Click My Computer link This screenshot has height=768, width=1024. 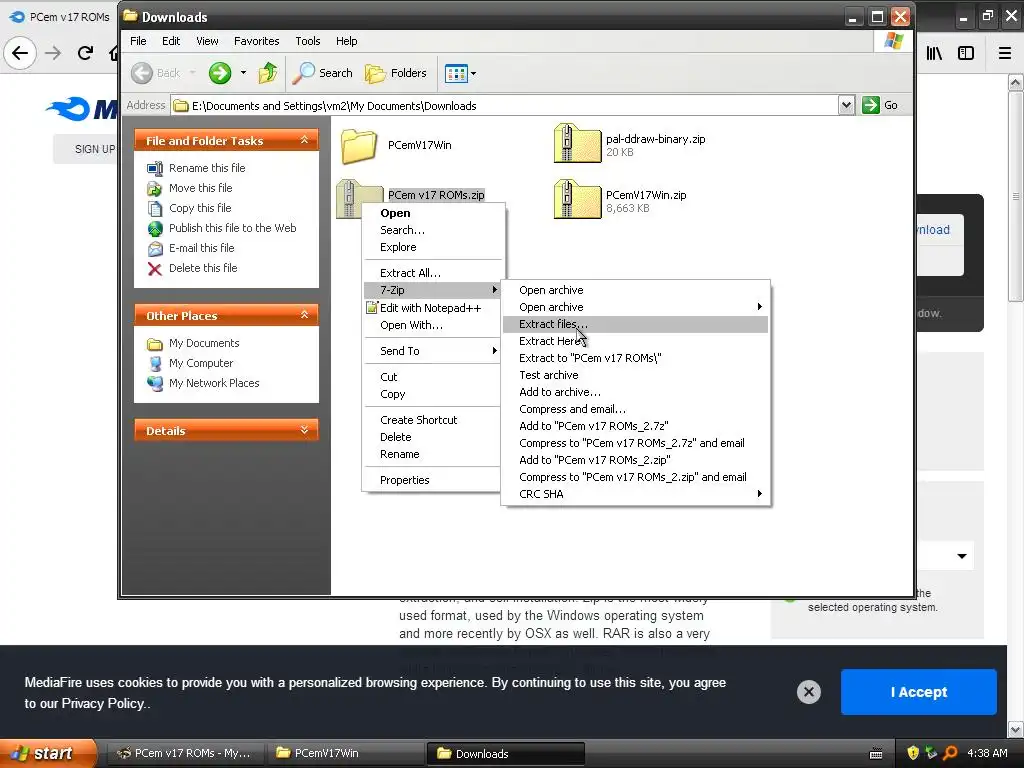pyautogui.click(x=201, y=364)
